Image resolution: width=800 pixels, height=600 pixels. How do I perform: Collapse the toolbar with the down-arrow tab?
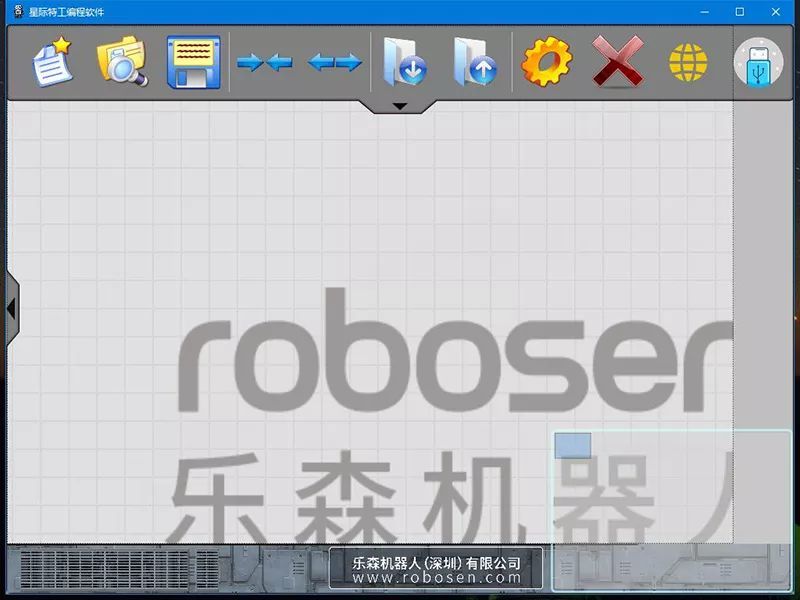point(399,106)
